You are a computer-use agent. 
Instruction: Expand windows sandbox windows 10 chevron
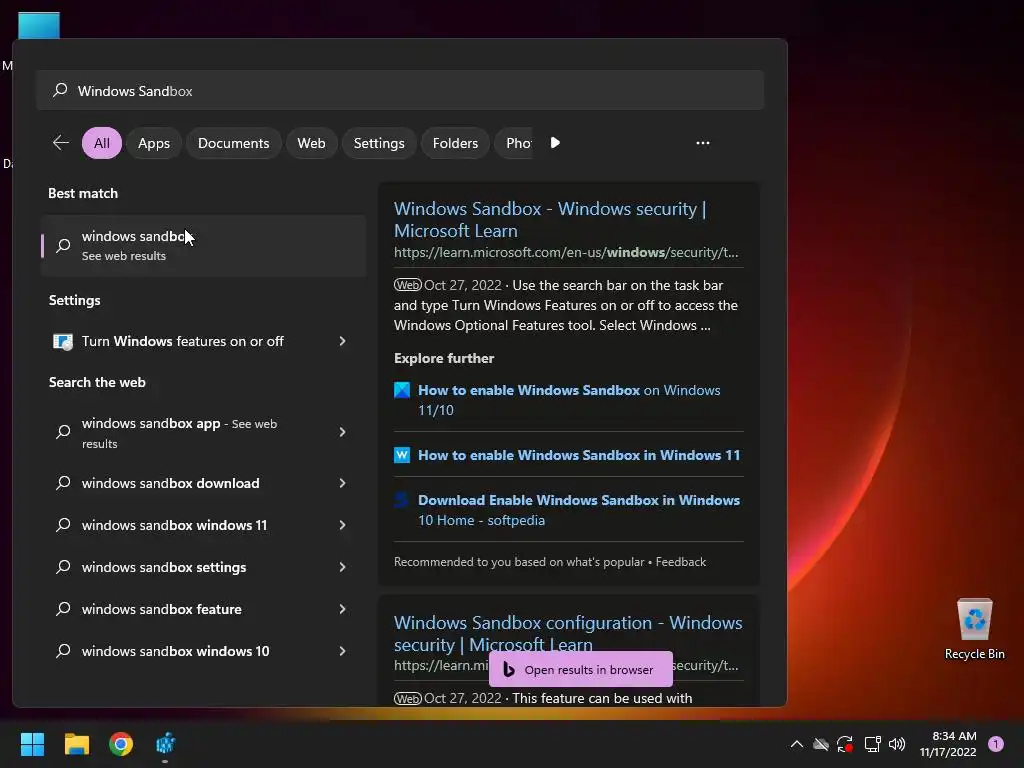(x=342, y=651)
